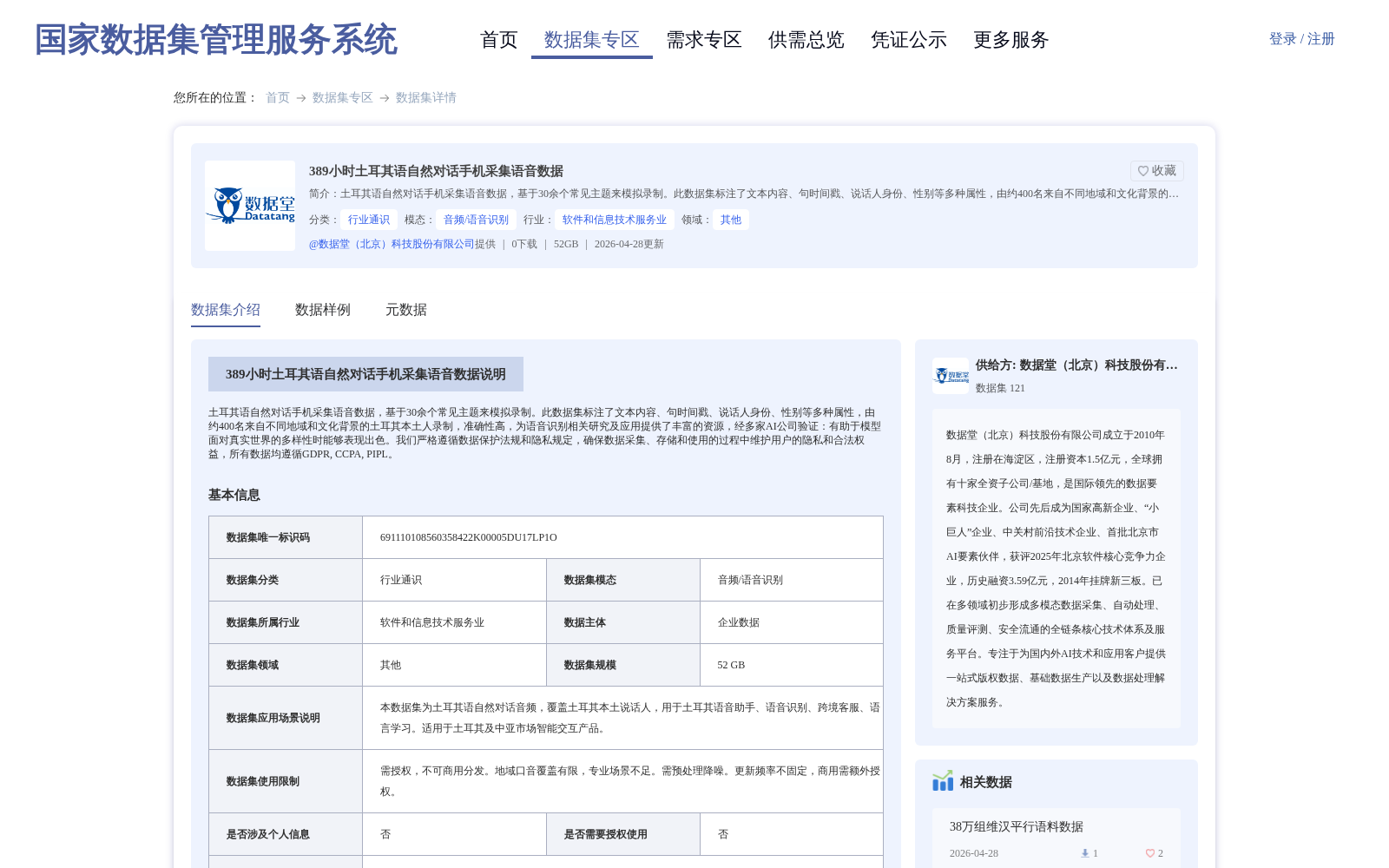Click the breadcrumb arrow after 首页
Screen dimensions: 1389x868
click(x=301, y=98)
